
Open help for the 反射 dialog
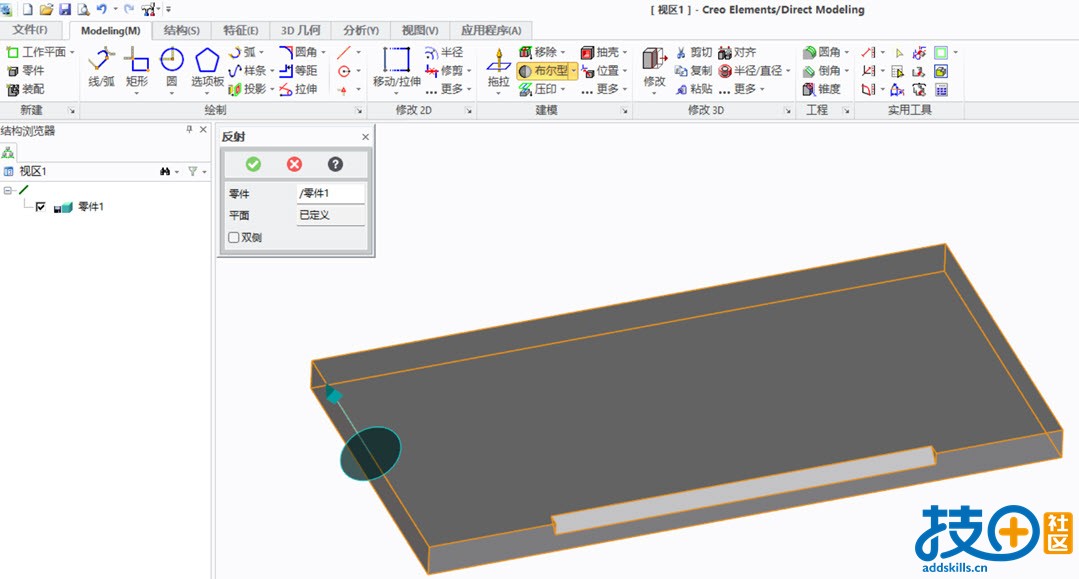(x=335, y=164)
